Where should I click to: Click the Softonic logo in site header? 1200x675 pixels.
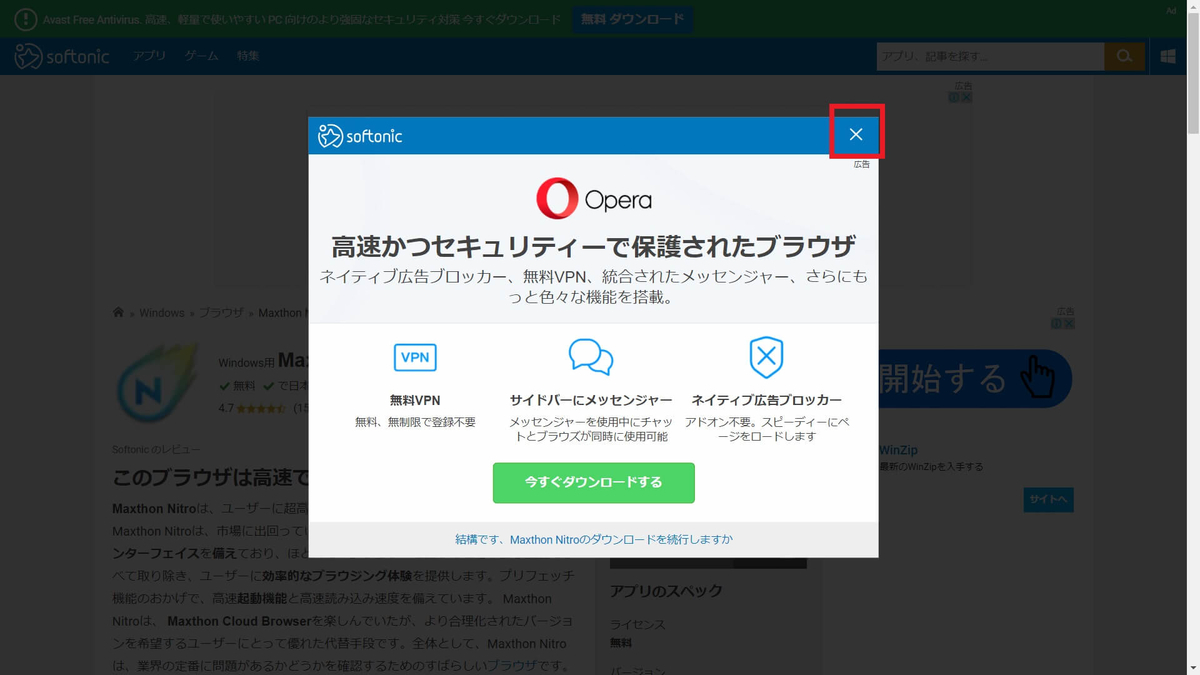[62, 56]
